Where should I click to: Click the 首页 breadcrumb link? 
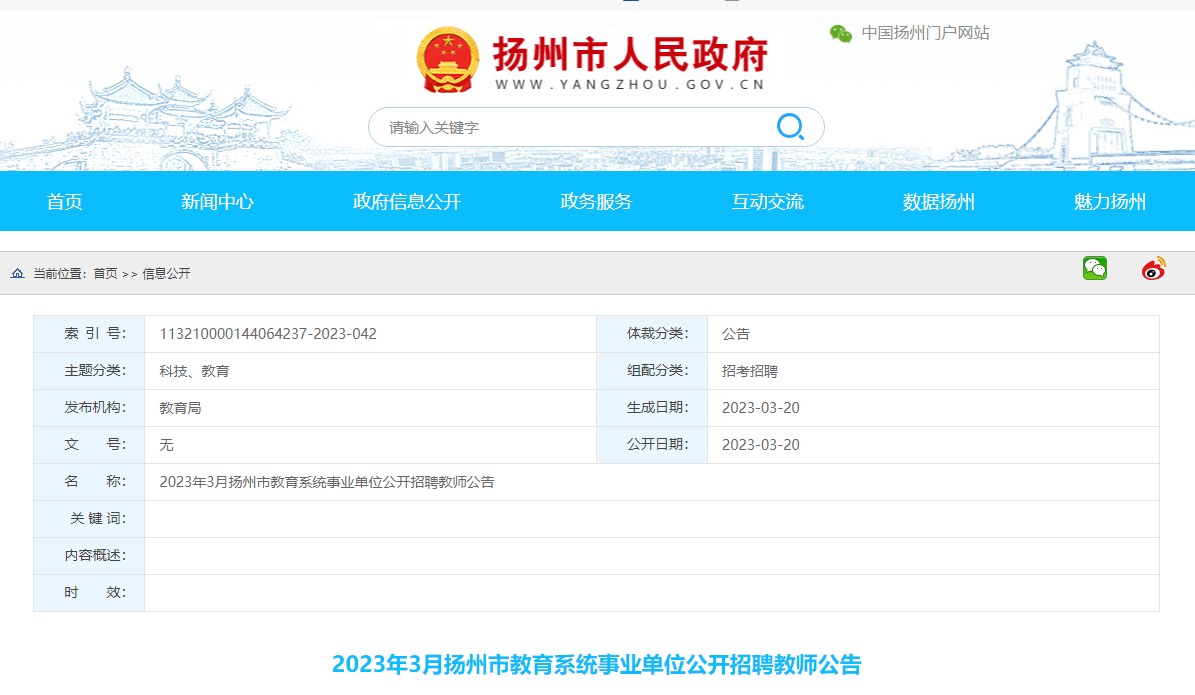click(105, 274)
